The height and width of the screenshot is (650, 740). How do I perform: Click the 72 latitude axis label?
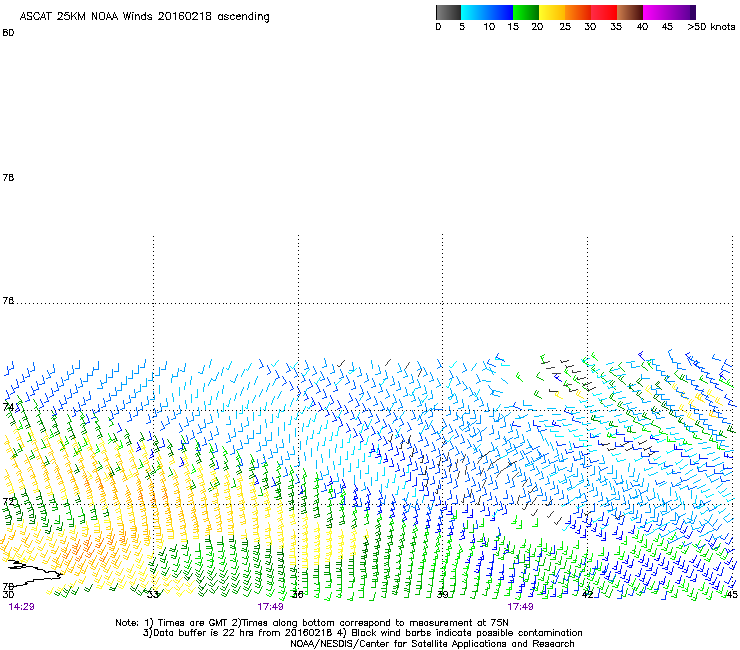click(x=8, y=501)
